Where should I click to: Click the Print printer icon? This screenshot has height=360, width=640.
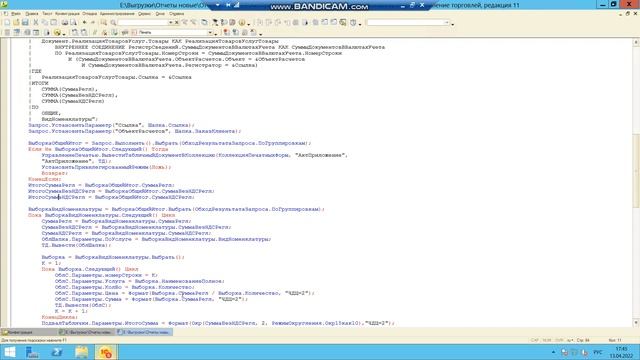(x=65, y=22)
